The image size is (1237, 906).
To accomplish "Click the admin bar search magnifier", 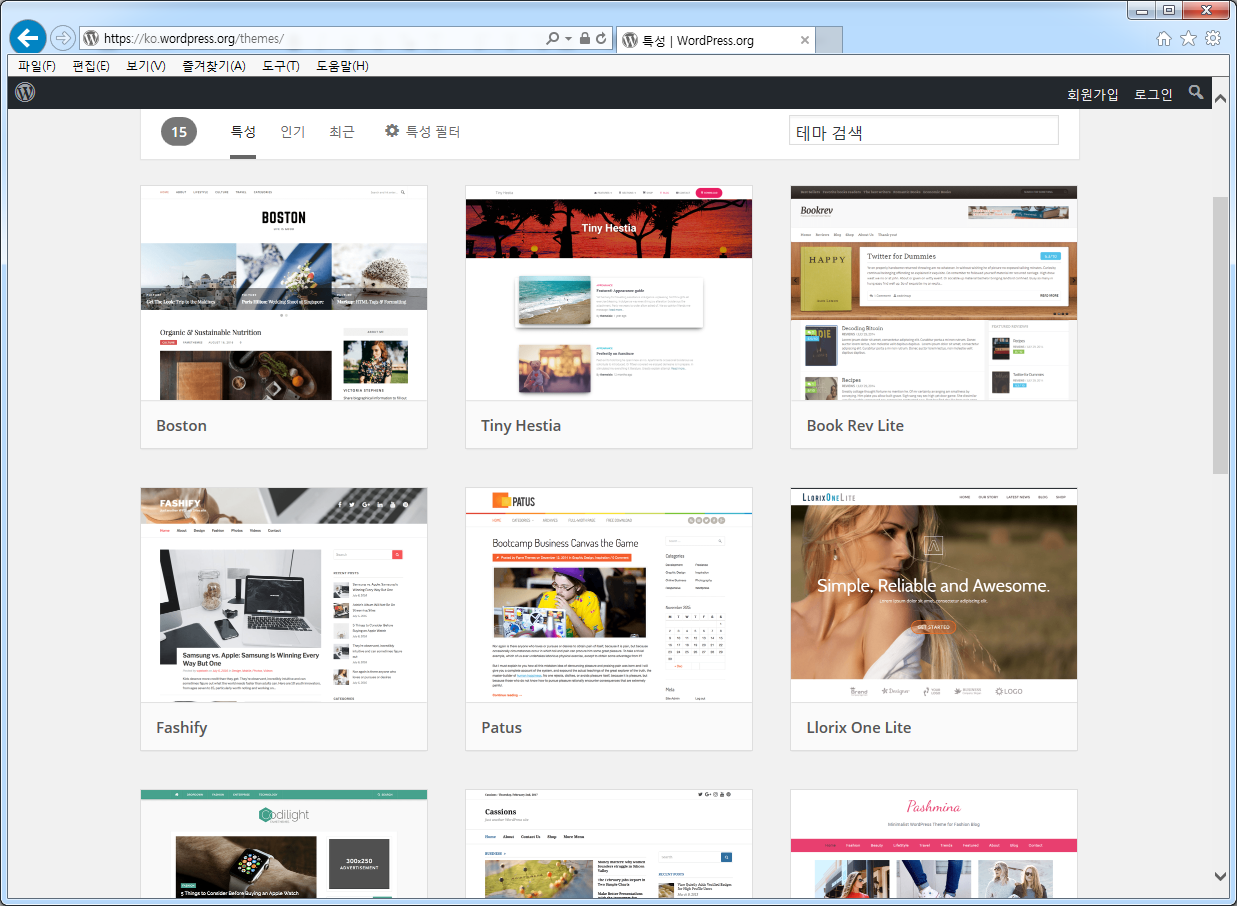I will (x=1196, y=93).
